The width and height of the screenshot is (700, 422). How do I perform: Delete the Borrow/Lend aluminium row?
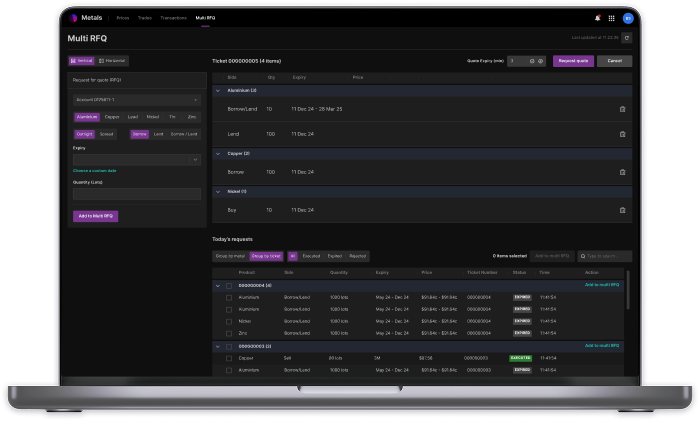point(622,108)
